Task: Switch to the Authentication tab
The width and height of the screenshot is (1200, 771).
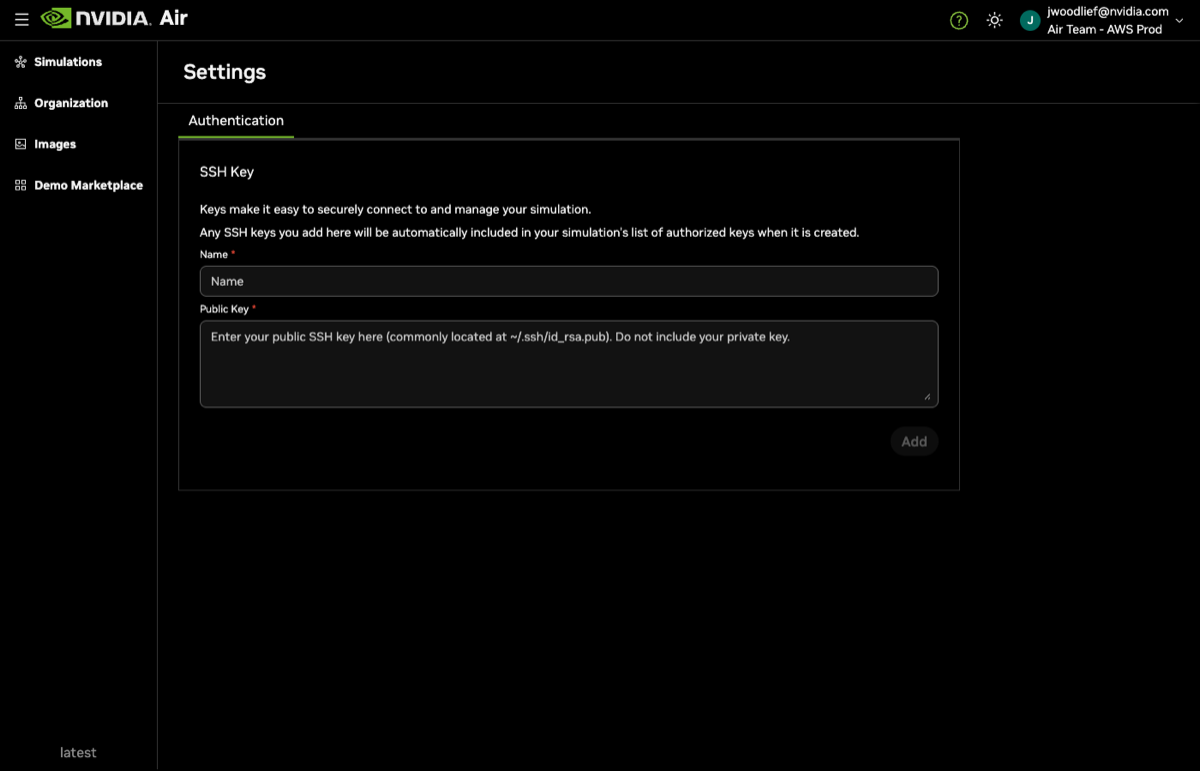Action: coord(236,121)
